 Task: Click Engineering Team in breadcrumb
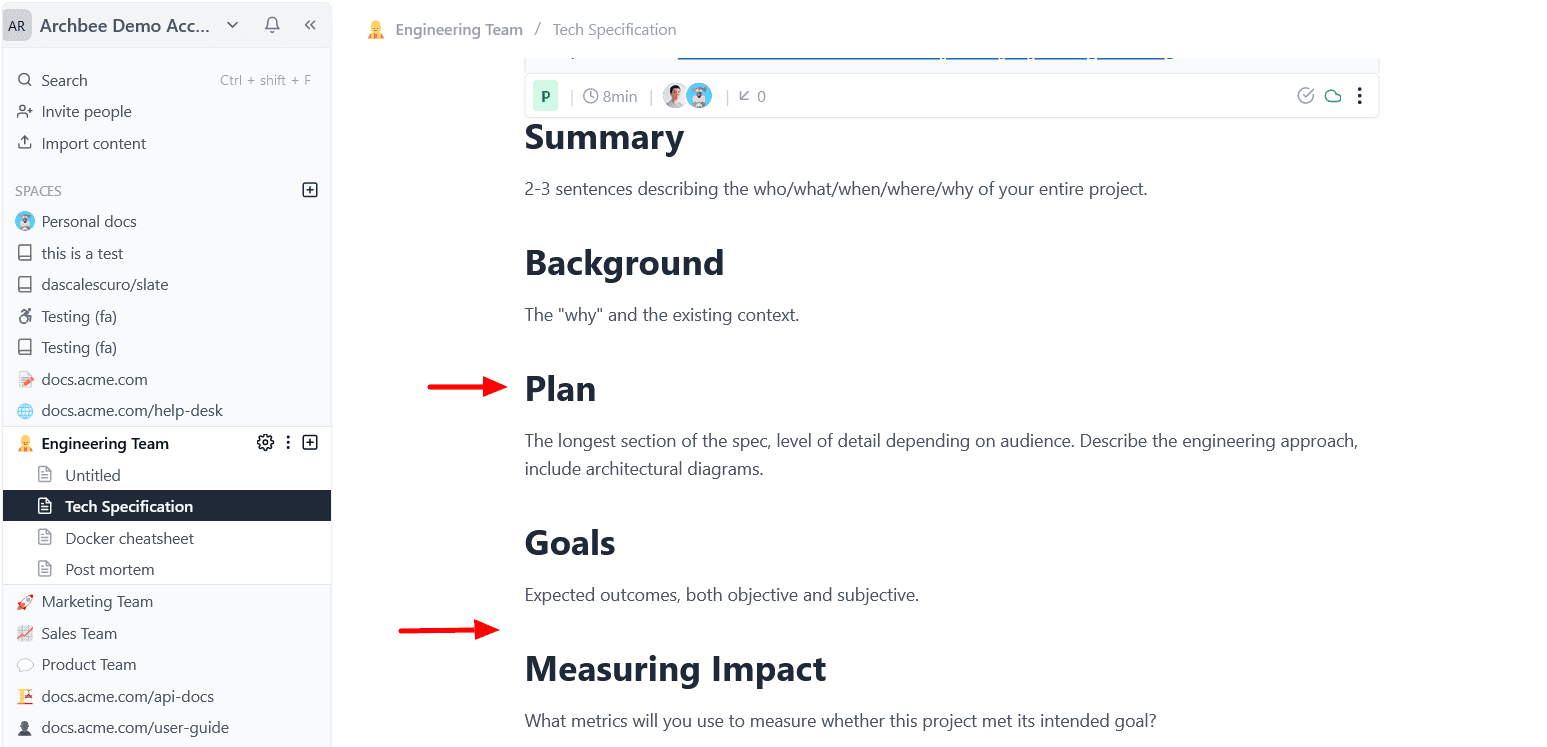[x=458, y=30]
